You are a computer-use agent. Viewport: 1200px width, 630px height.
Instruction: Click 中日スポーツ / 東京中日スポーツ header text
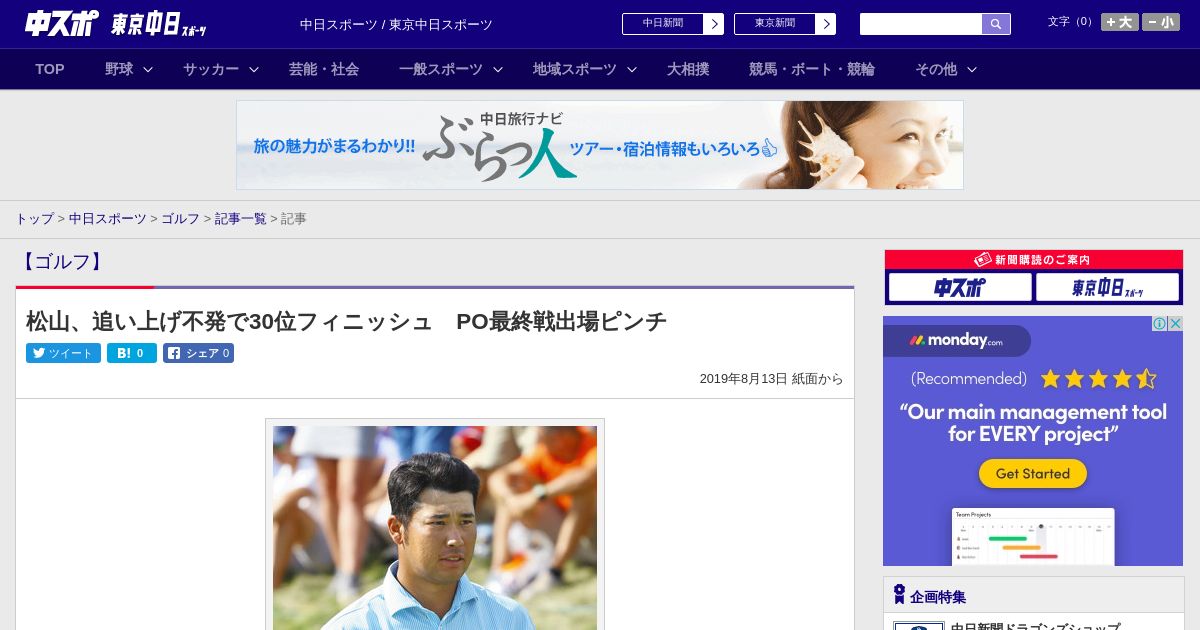tap(396, 24)
